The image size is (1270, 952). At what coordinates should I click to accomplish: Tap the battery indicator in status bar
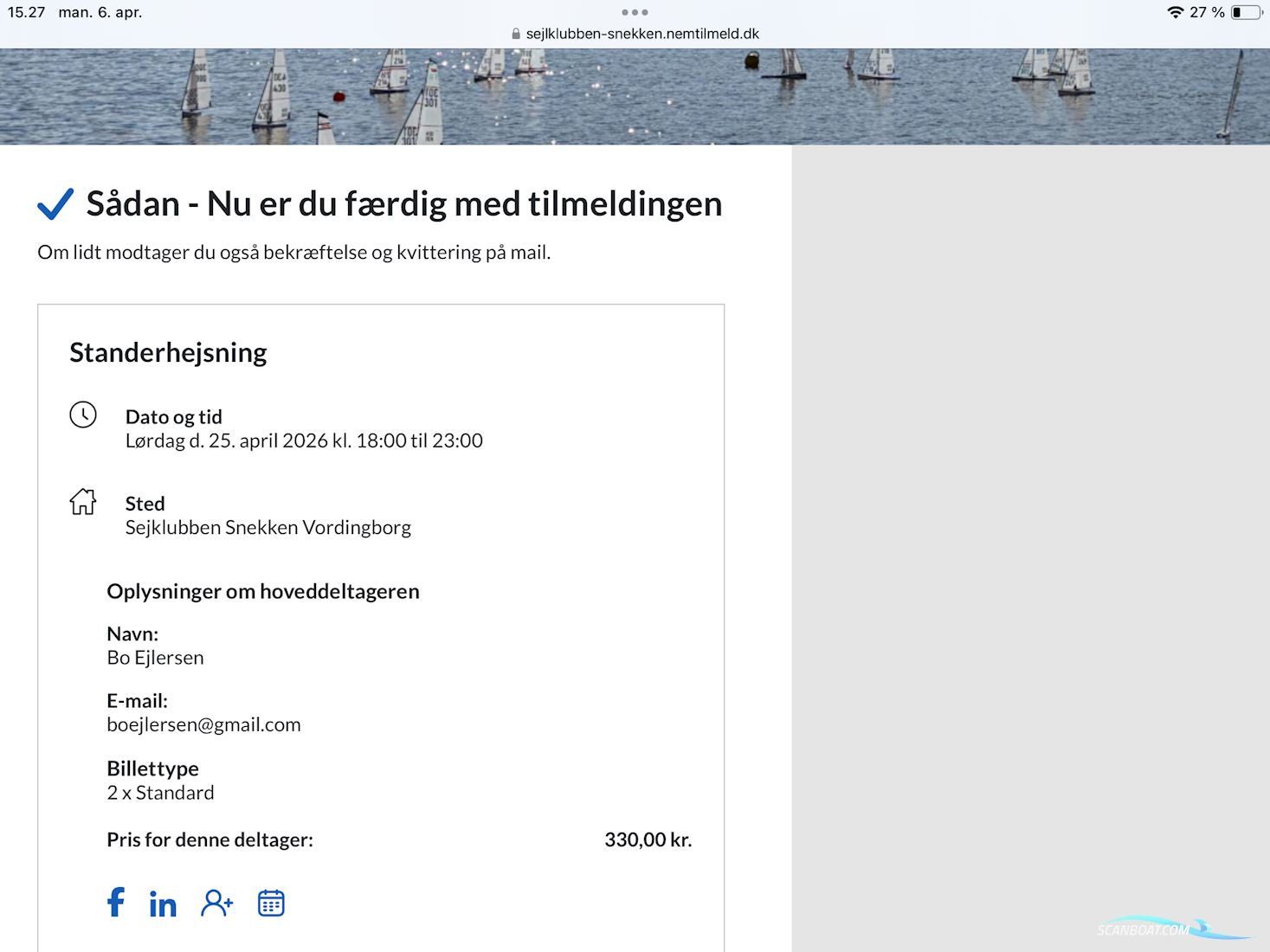pos(1246,12)
